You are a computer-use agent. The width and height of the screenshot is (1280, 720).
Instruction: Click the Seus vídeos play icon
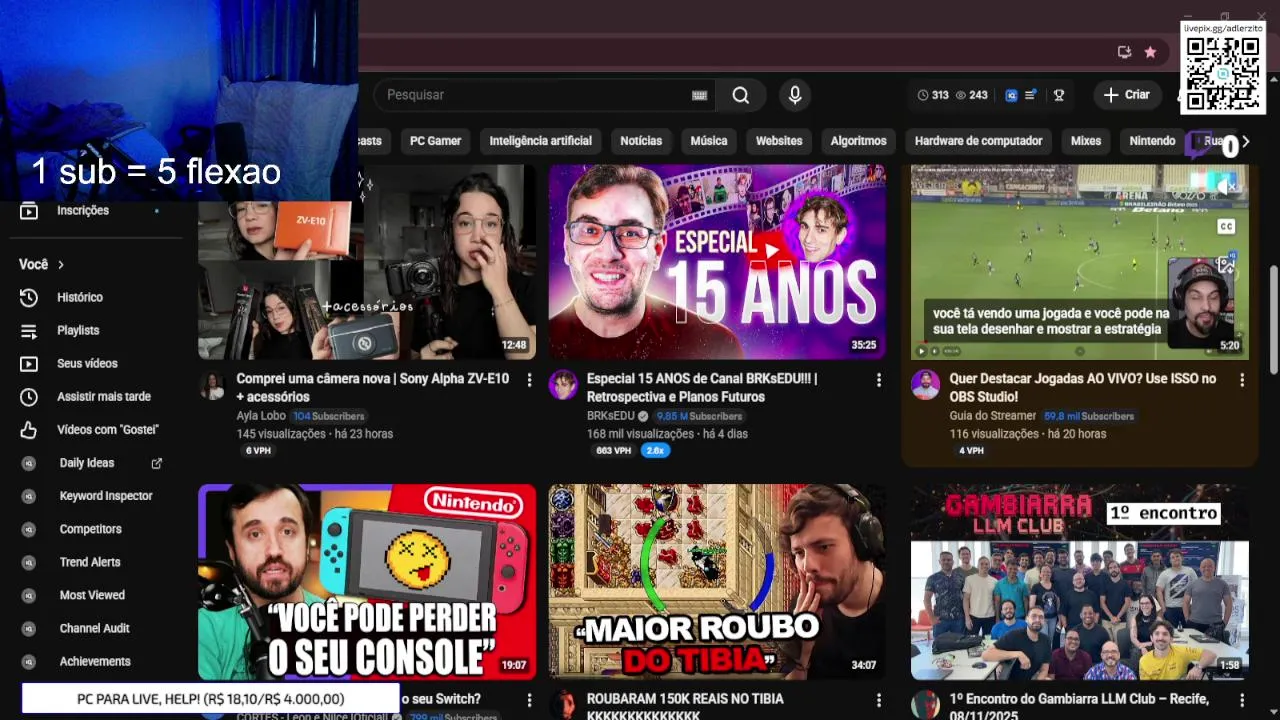(x=29, y=364)
